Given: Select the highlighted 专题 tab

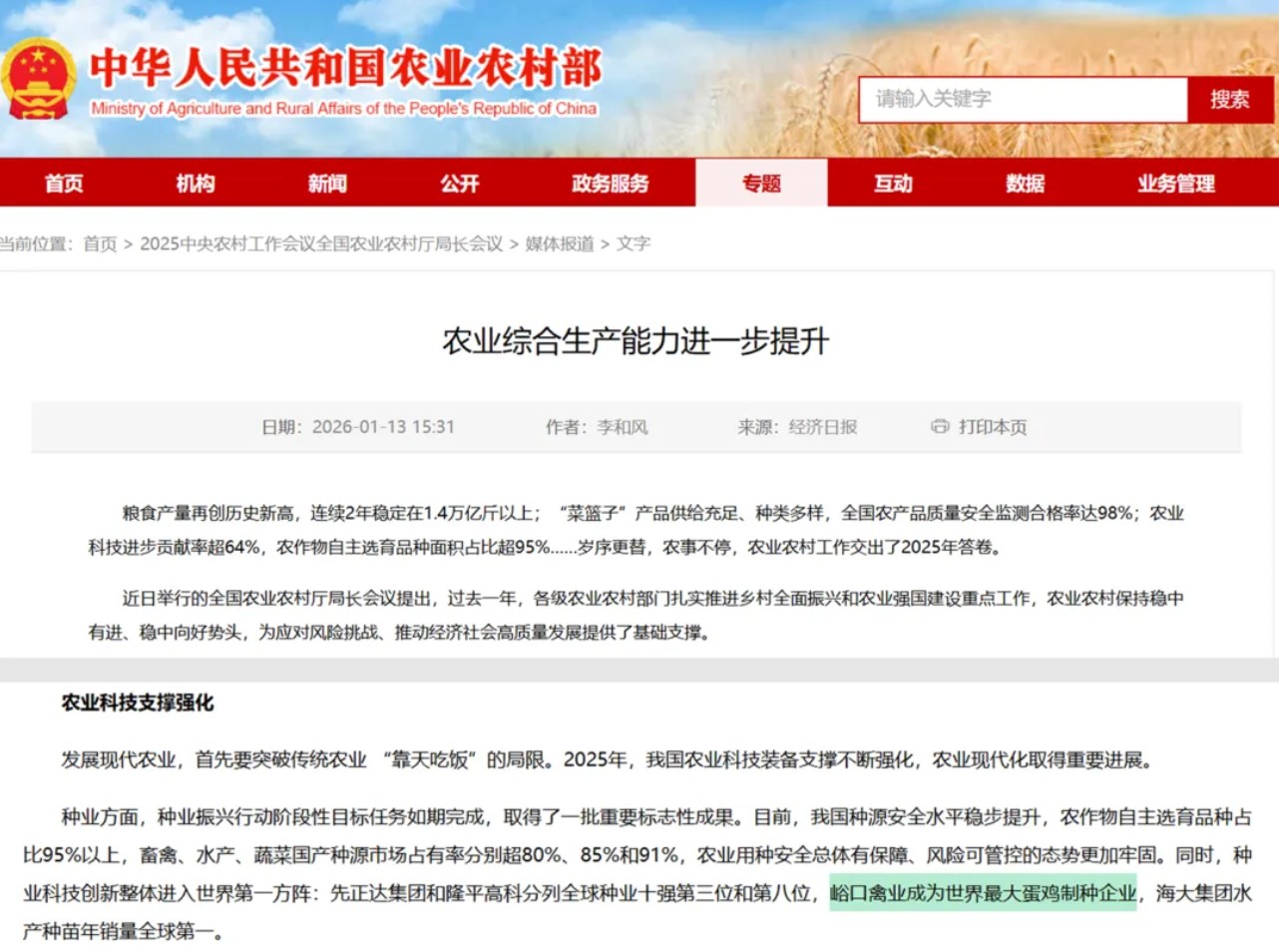Looking at the screenshot, I should [x=761, y=184].
